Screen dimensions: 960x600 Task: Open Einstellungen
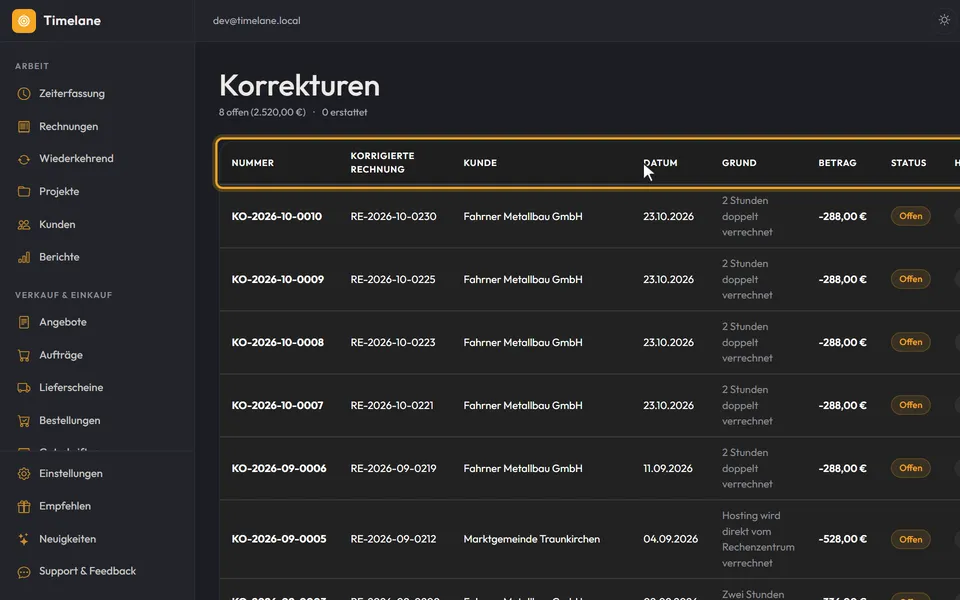[x=71, y=474]
